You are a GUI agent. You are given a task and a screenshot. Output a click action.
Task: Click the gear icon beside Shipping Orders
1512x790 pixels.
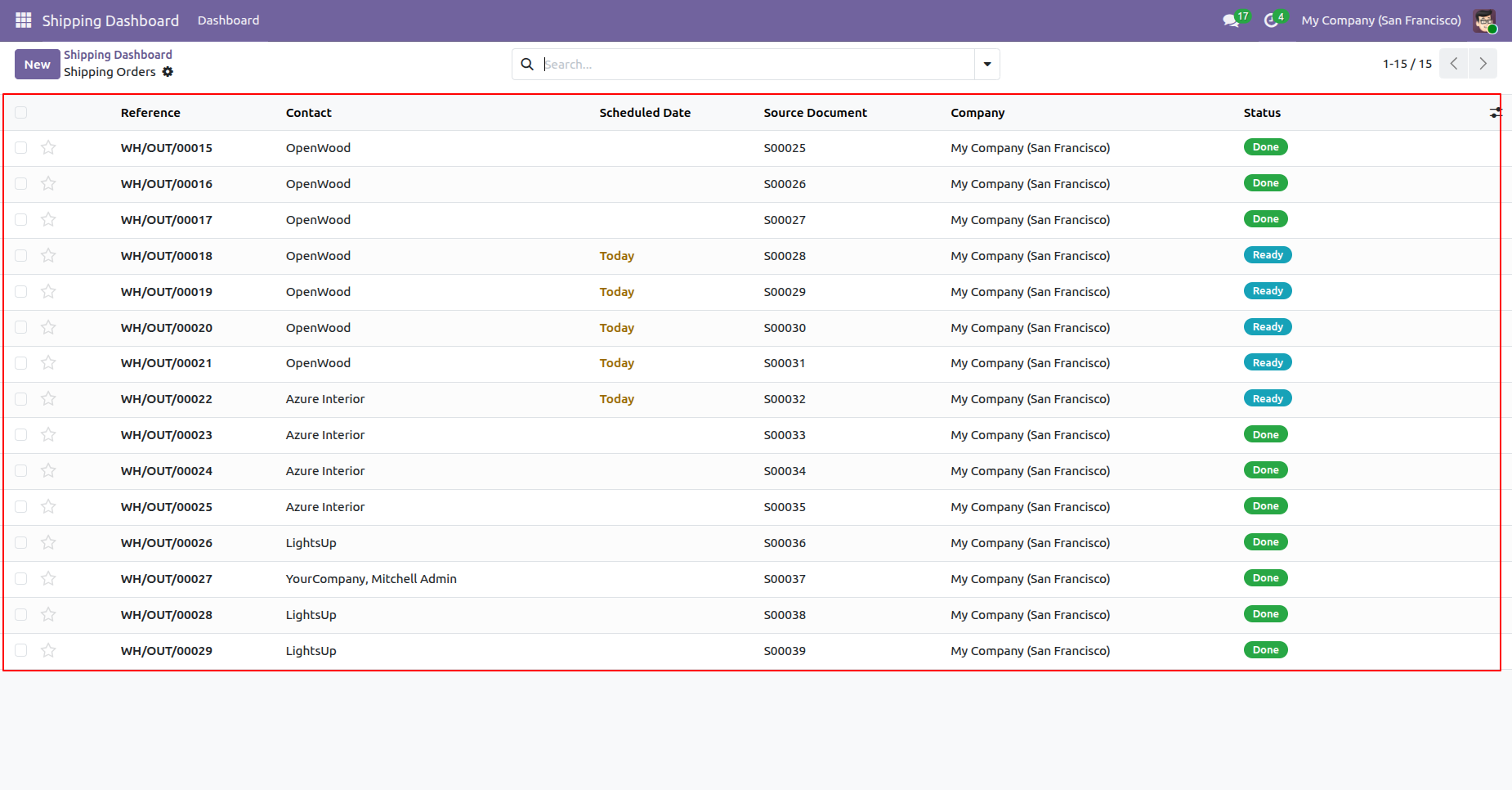pyautogui.click(x=168, y=72)
